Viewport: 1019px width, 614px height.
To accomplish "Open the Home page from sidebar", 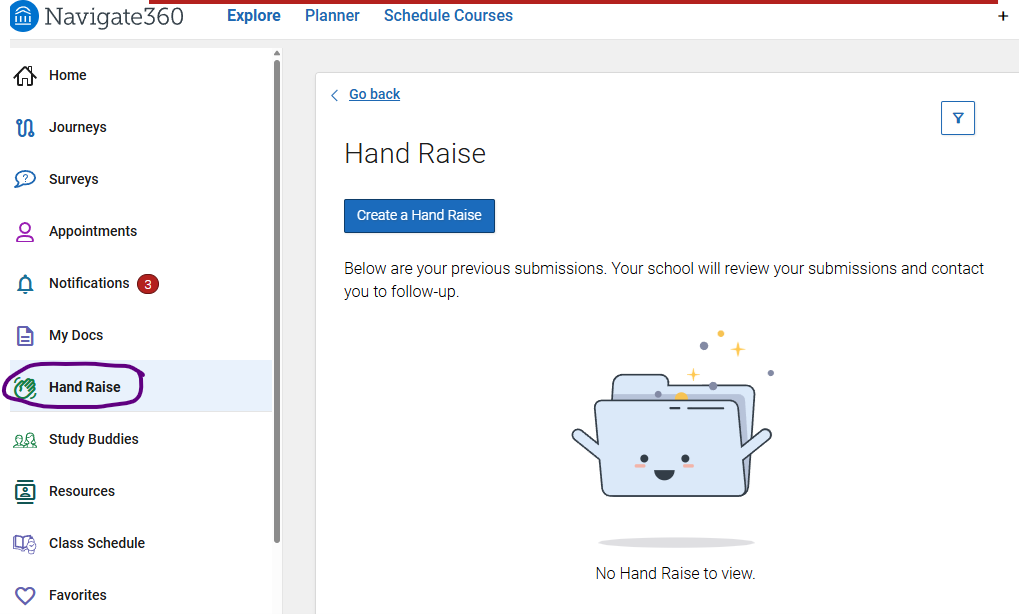I will point(67,75).
